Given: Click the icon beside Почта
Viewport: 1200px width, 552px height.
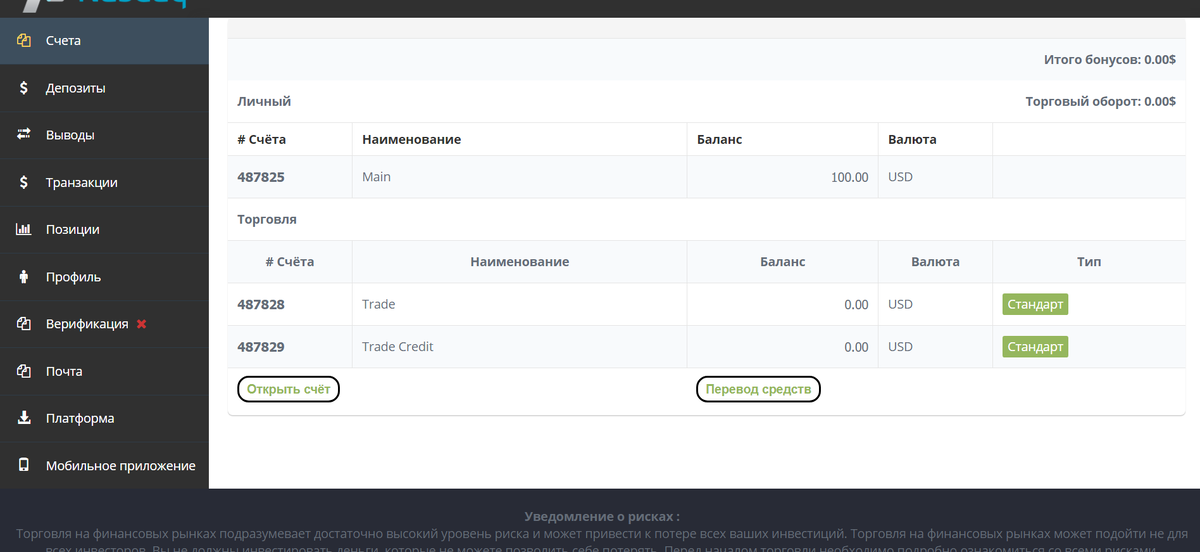Looking at the screenshot, I should coord(24,371).
